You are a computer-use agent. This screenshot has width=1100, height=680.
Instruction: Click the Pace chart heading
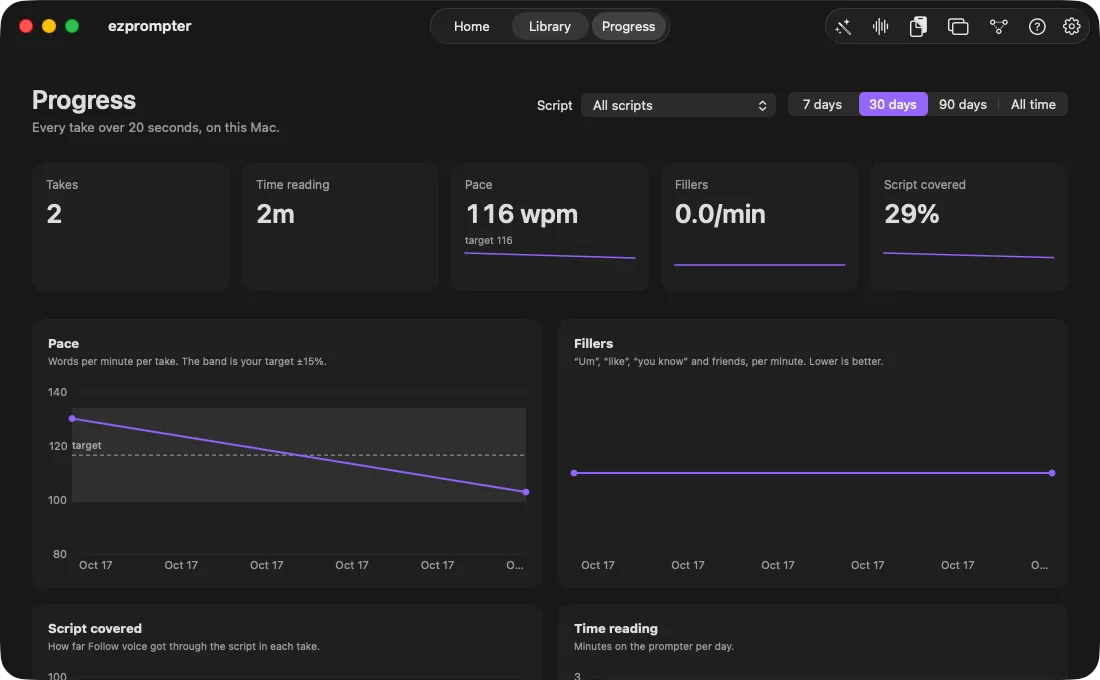pyautogui.click(x=63, y=344)
